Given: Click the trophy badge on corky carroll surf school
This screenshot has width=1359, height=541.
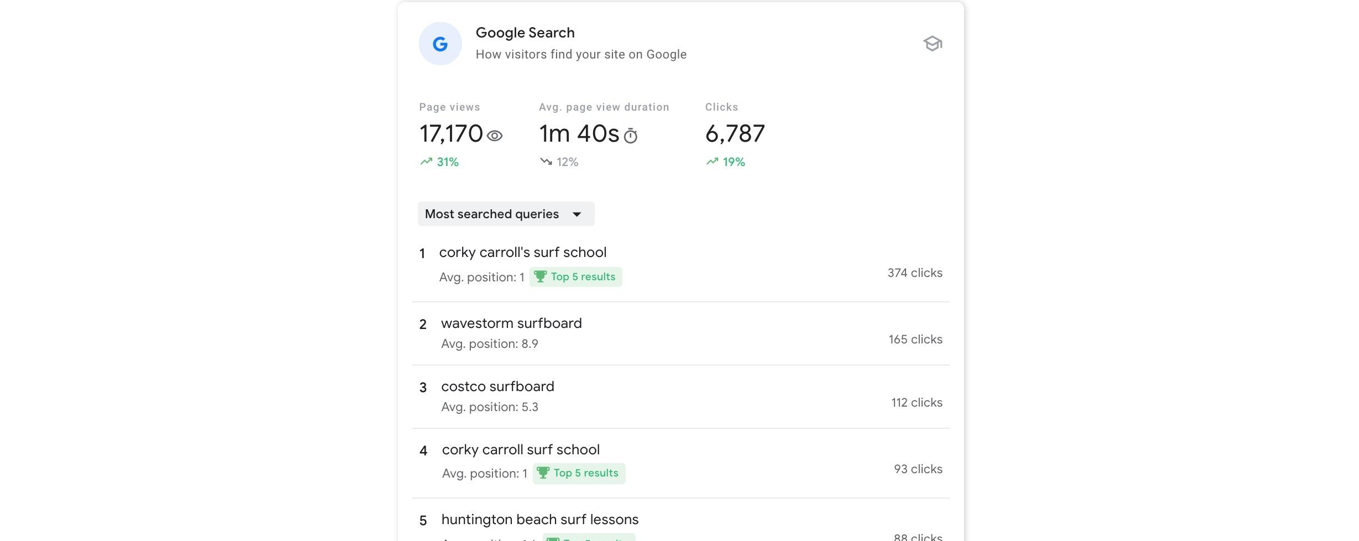Looking at the screenshot, I should [579, 473].
